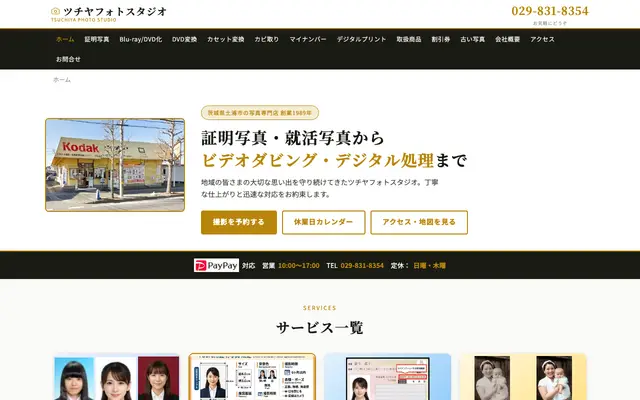Open the card showing a form screenshot
Image resolution: width=640 pixels, height=400 pixels.
tap(387, 377)
